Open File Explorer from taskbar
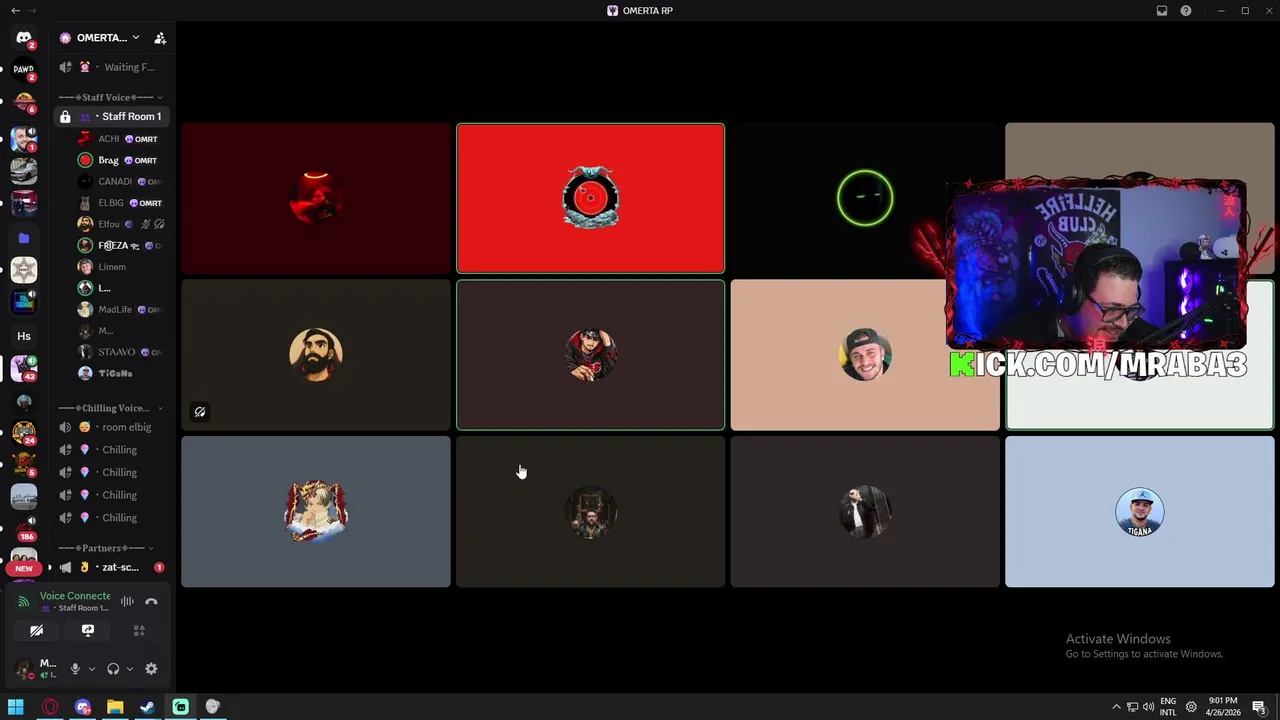This screenshot has width=1280, height=720. pyautogui.click(x=115, y=707)
